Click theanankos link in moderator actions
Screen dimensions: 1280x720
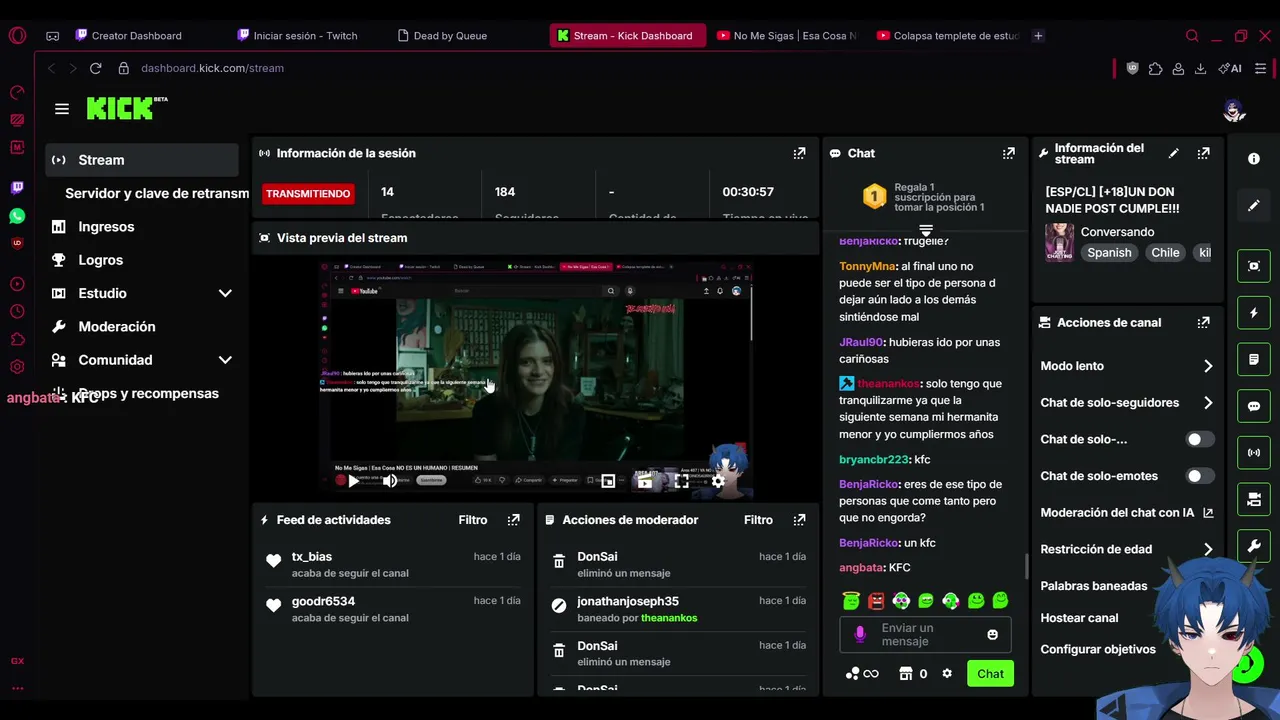click(x=668, y=618)
